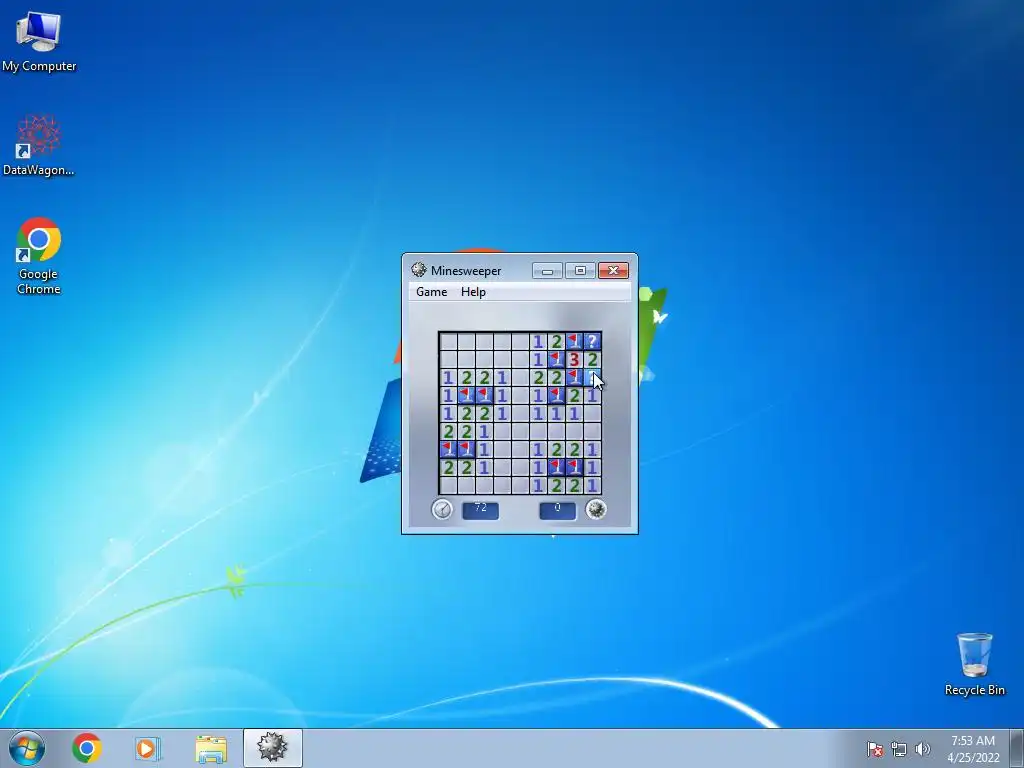The width and height of the screenshot is (1024, 768).
Task: Click the empty top-left corner cell of the board
Action: click(x=448, y=341)
